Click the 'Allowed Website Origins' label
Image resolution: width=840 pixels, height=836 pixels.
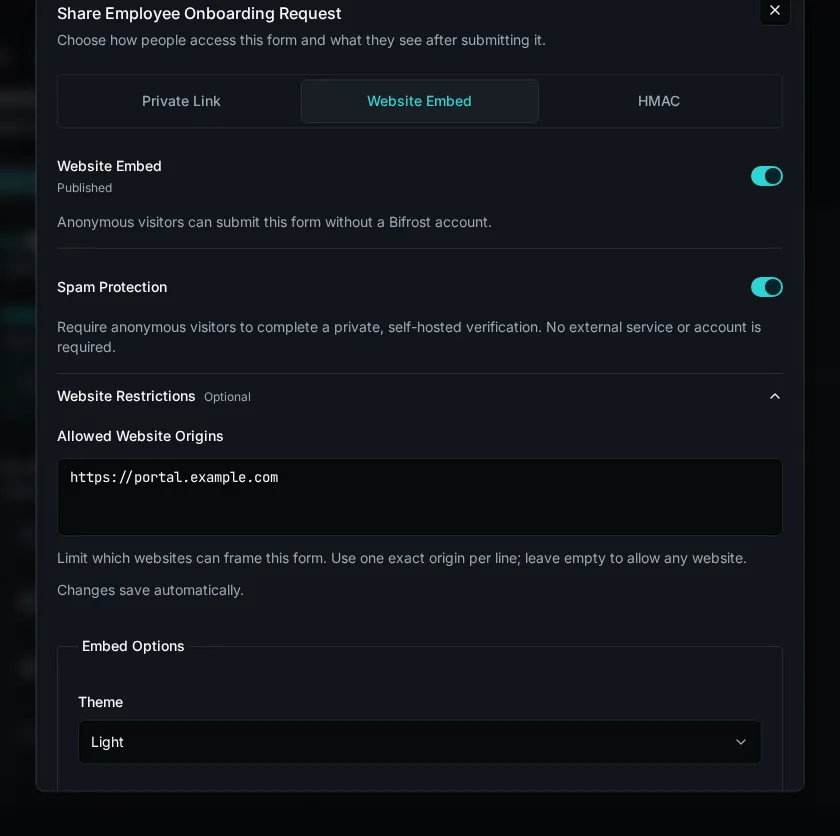click(140, 436)
